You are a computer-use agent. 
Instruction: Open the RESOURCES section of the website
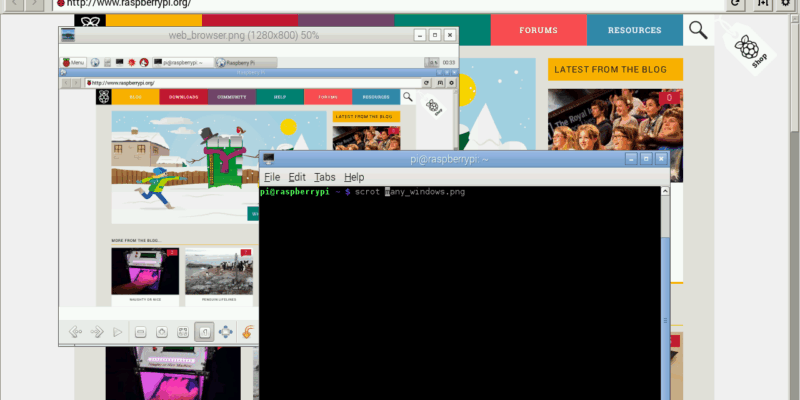634,30
